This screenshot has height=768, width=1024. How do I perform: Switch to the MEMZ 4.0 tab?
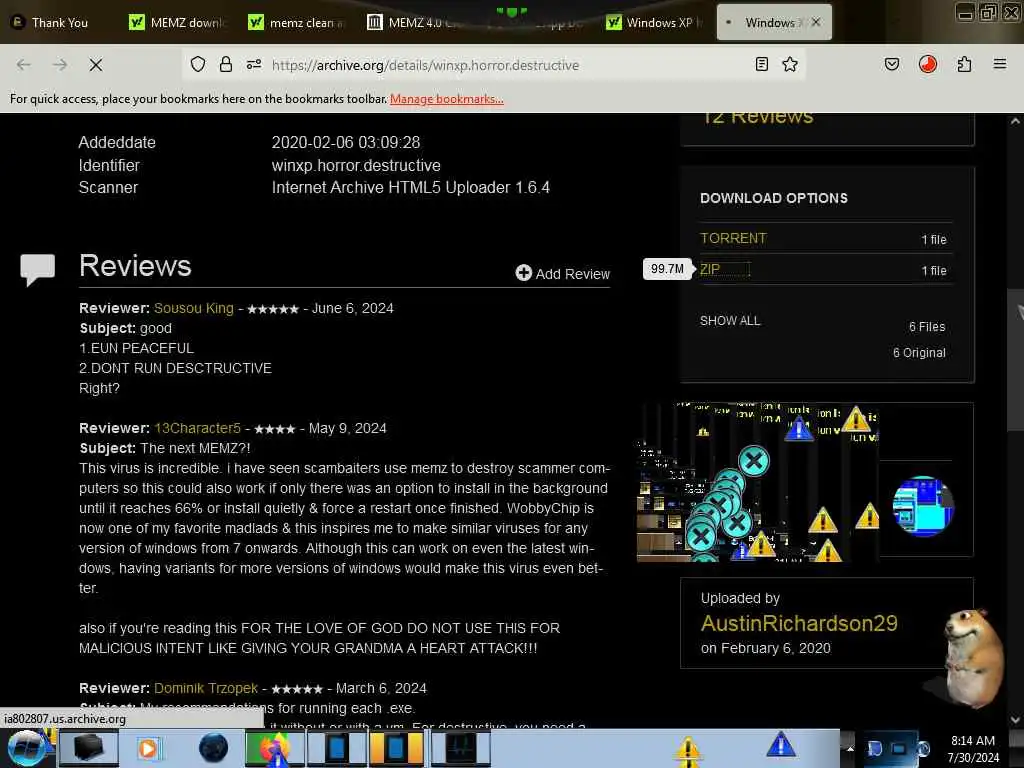point(415,23)
